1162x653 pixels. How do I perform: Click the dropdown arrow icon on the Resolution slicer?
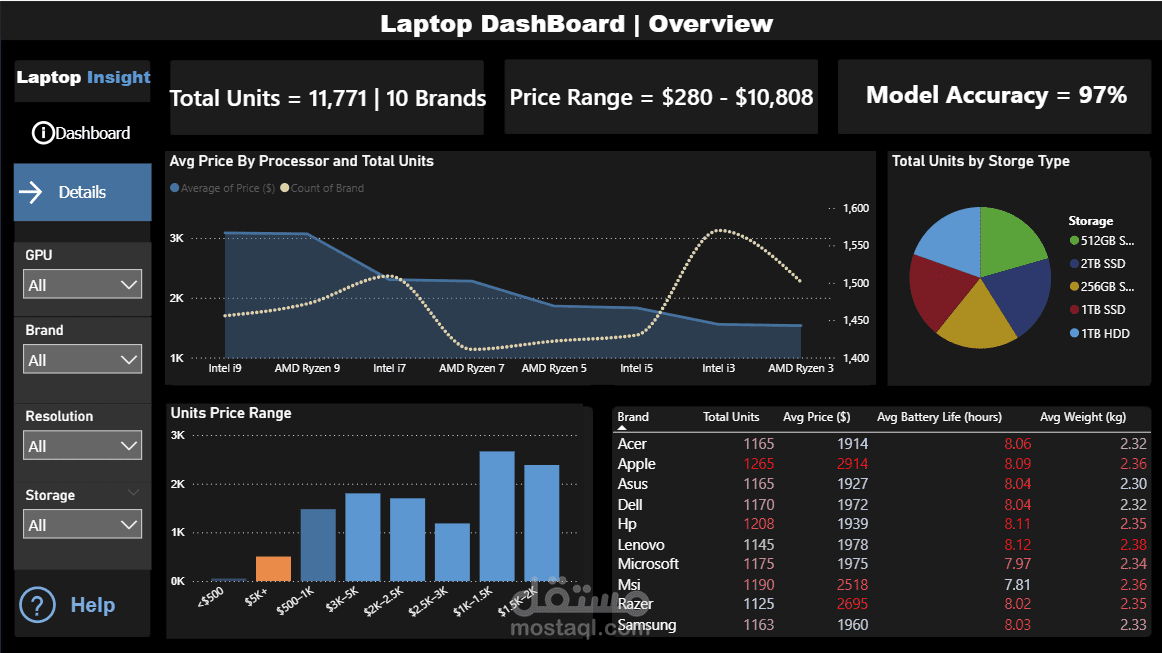click(x=130, y=446)
